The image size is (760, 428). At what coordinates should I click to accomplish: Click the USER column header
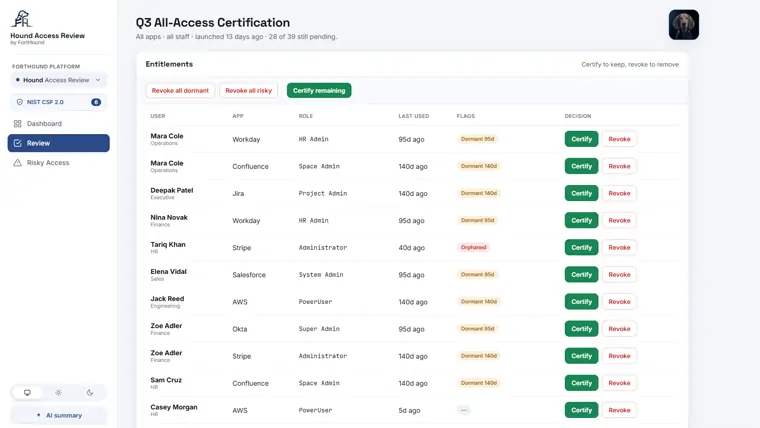[x=158, y=116]
